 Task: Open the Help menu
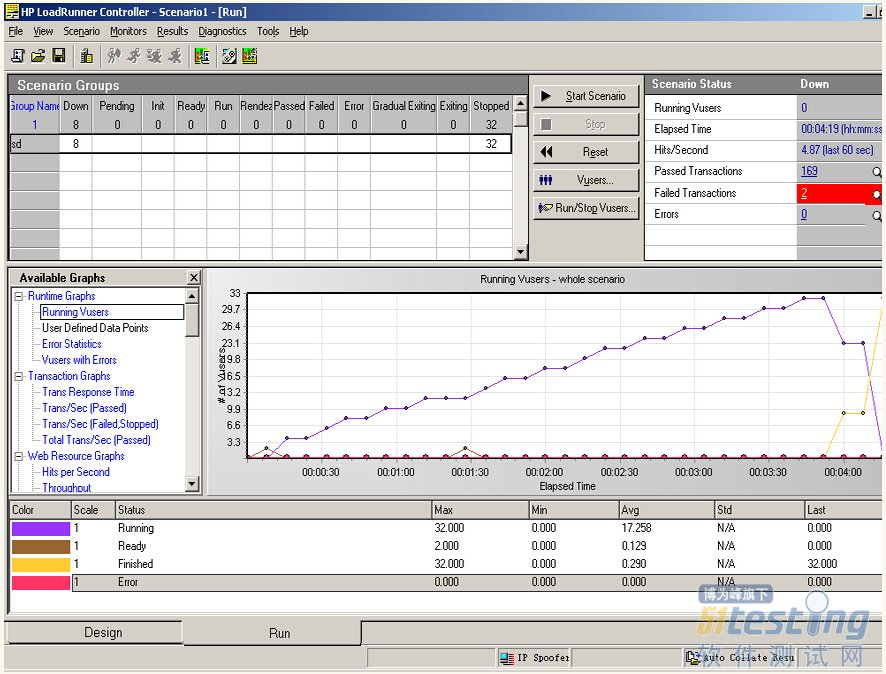(x=299, y=31)
